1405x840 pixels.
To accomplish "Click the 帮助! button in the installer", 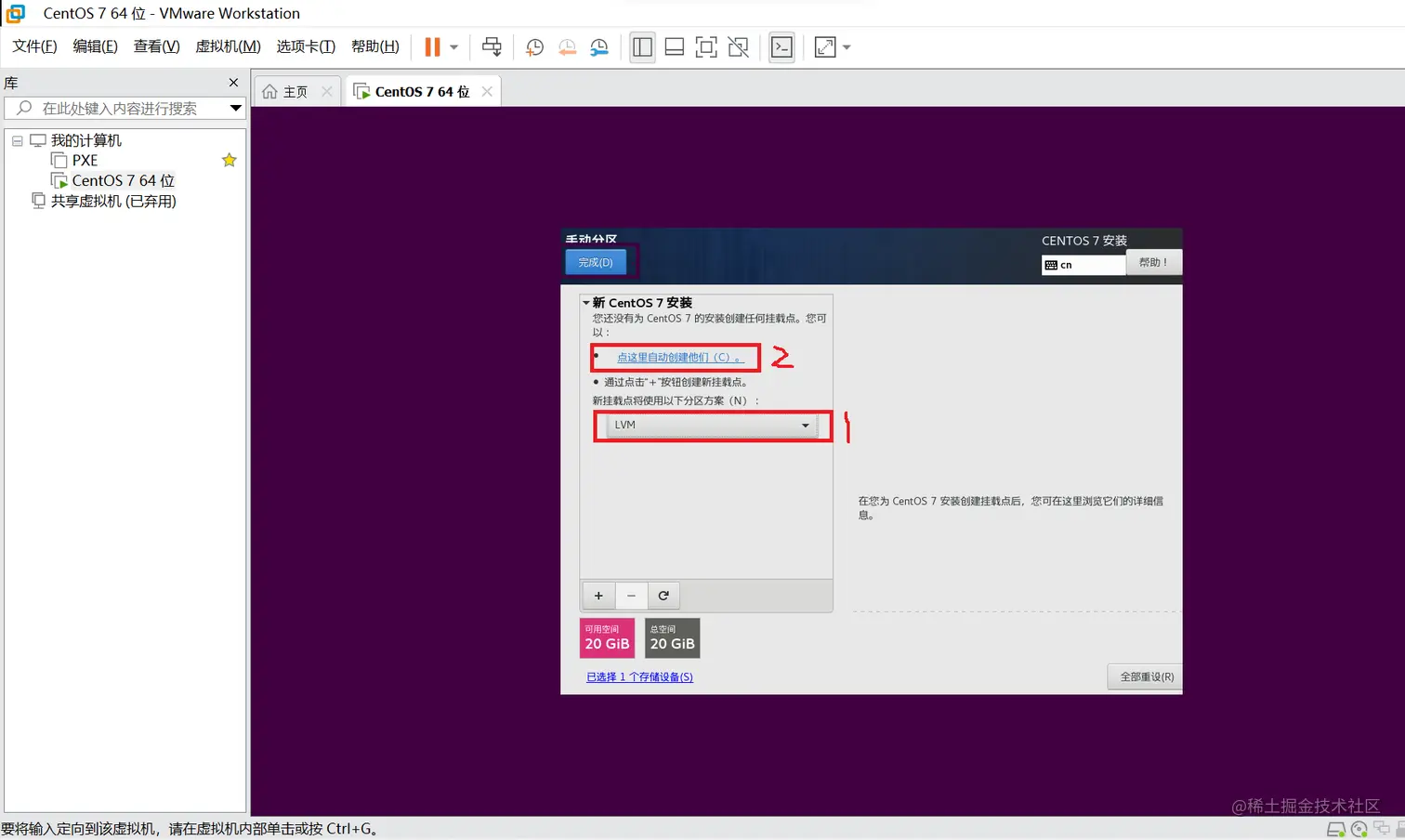I will coord(1153,262).
